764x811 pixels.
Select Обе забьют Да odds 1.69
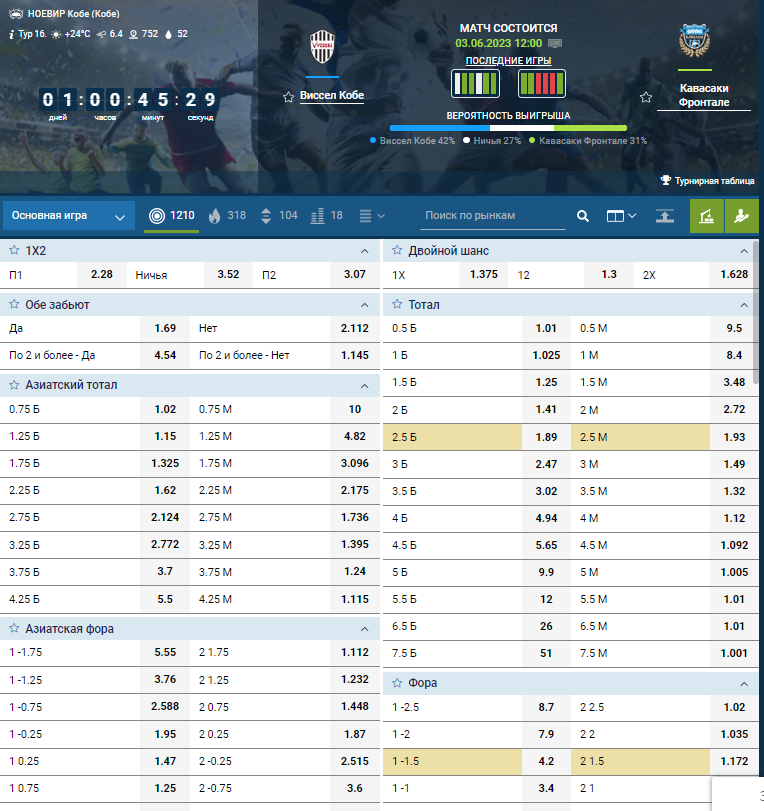(165, 328)
